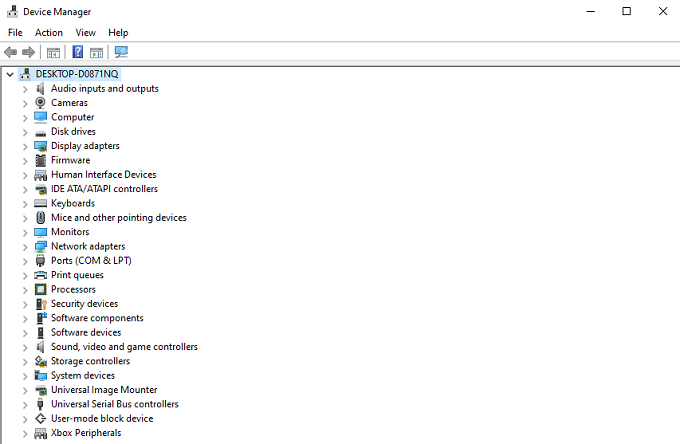Minimize the Device Manager window
Viewport: 680px width, 444px height.
tap(591, 11)
